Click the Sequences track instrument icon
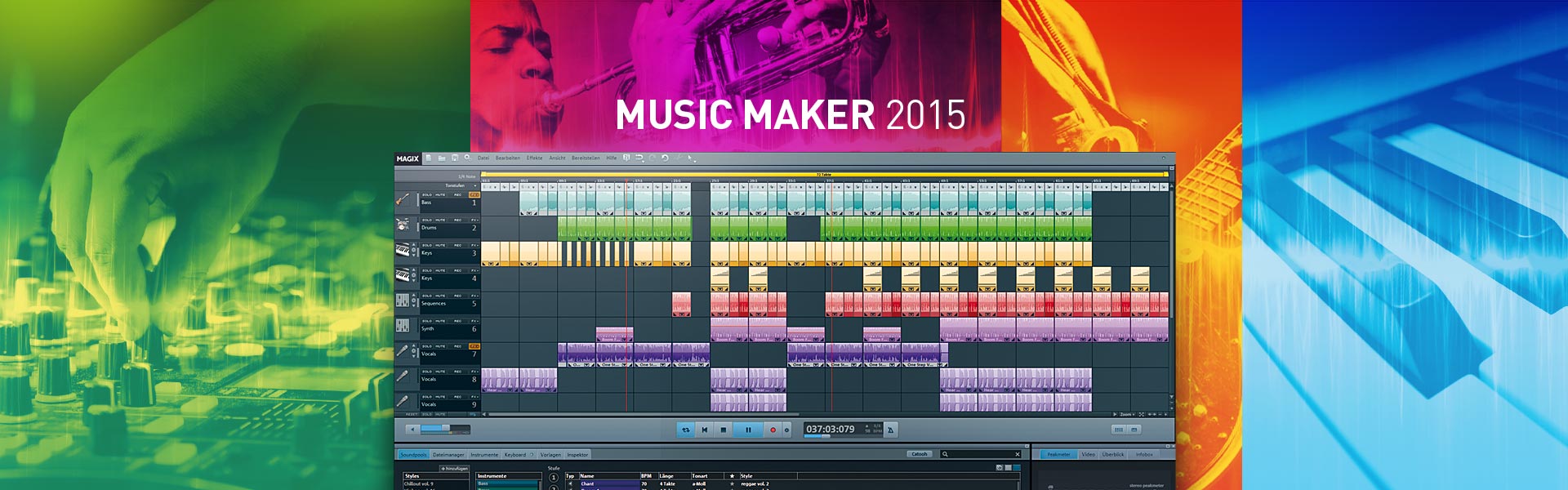 [403, 301]
